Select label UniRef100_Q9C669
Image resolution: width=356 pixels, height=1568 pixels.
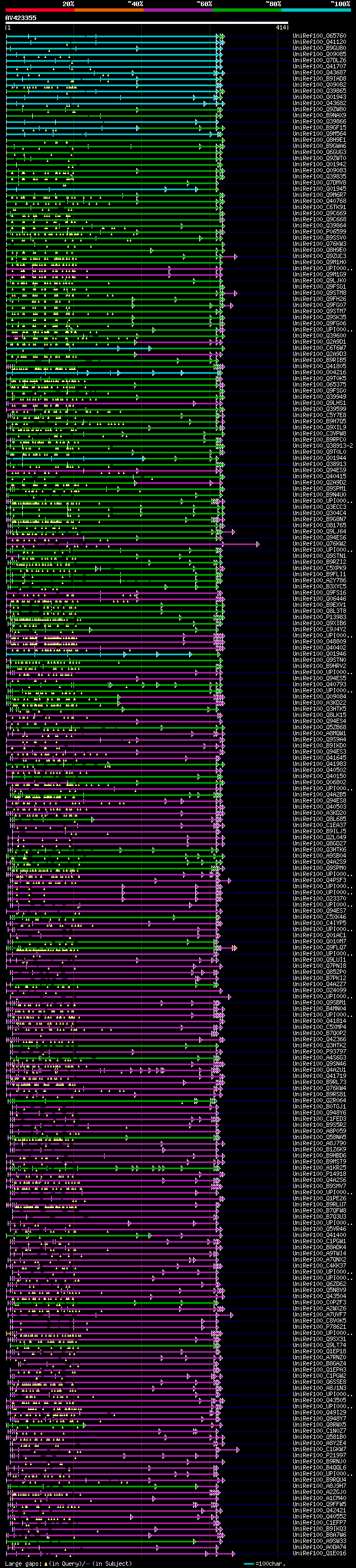pyautogui.click(x=319, y=213)
